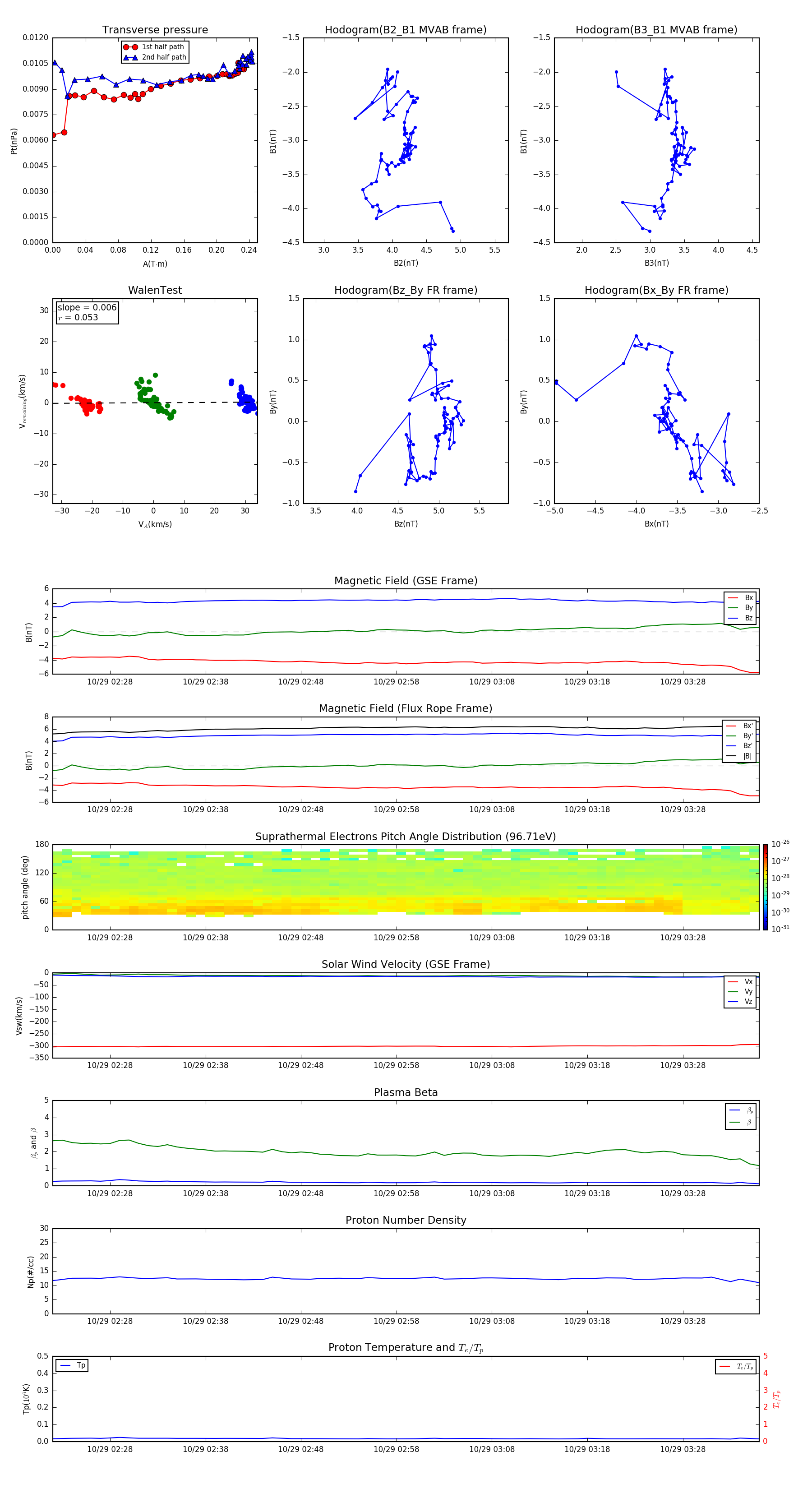Click the Suprathermal Electrons Pitch Angle Distribution title
The height and width of the screenshot is (1489, 812).
click(406, 837)
